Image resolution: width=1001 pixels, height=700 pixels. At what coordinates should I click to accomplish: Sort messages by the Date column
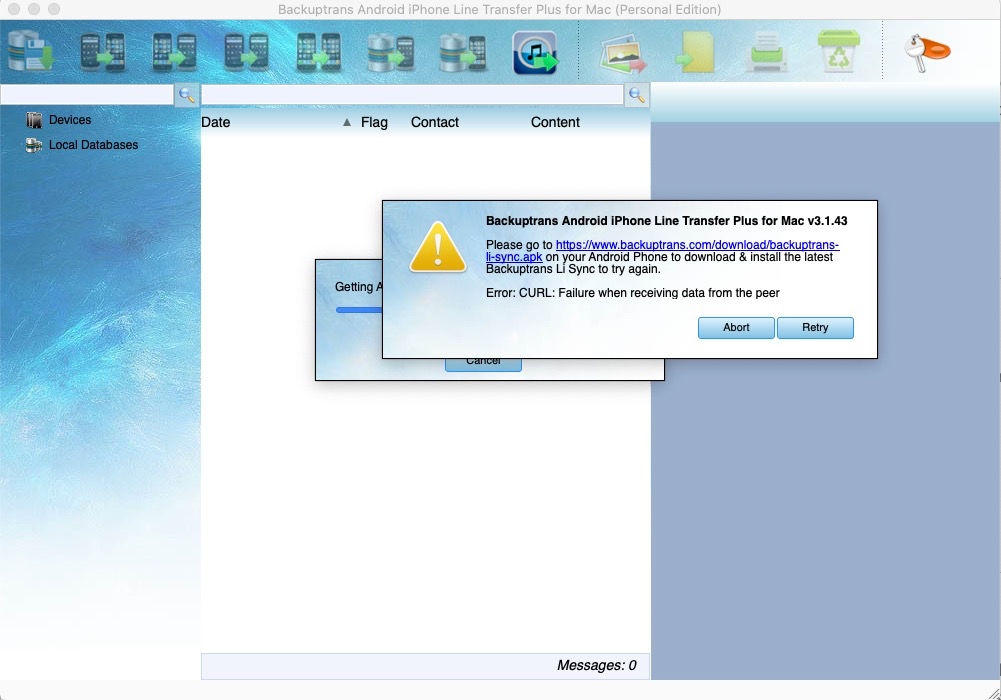216,123
